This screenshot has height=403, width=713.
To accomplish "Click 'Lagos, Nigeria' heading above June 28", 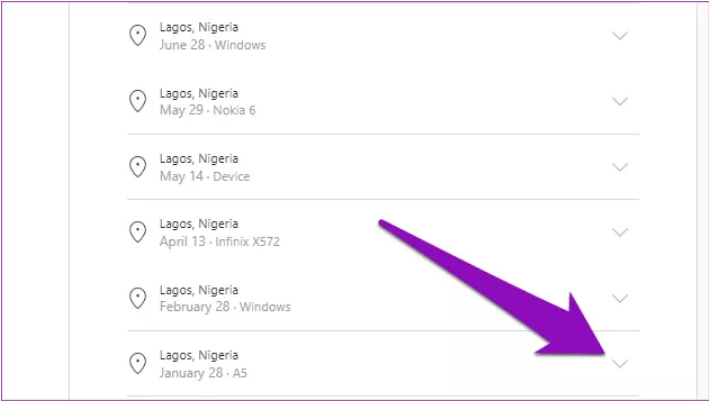I will click(x=199, y=28).
